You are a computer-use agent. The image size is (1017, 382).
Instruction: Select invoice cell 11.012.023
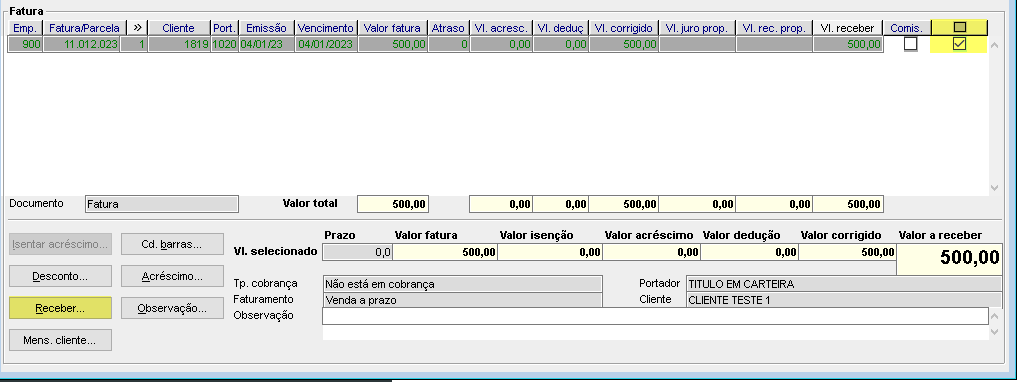coord(82,44)
